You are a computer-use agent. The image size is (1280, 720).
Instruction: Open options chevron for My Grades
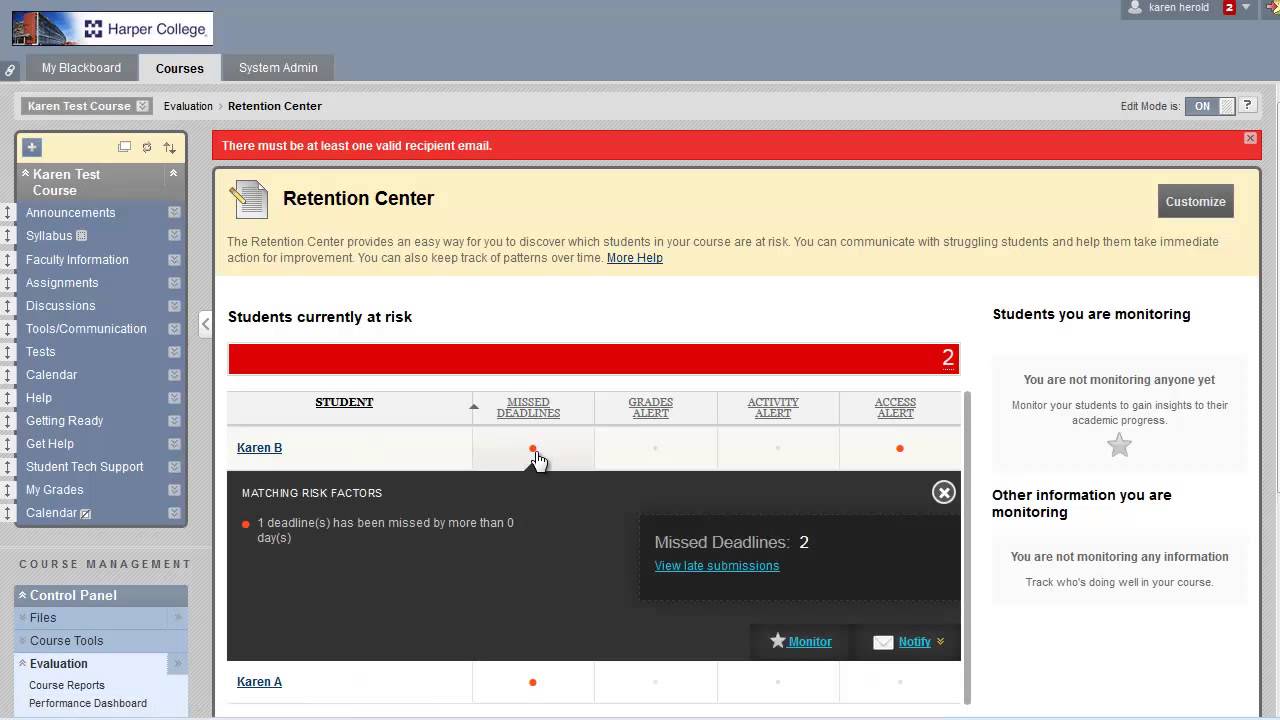tap(174, 490)
